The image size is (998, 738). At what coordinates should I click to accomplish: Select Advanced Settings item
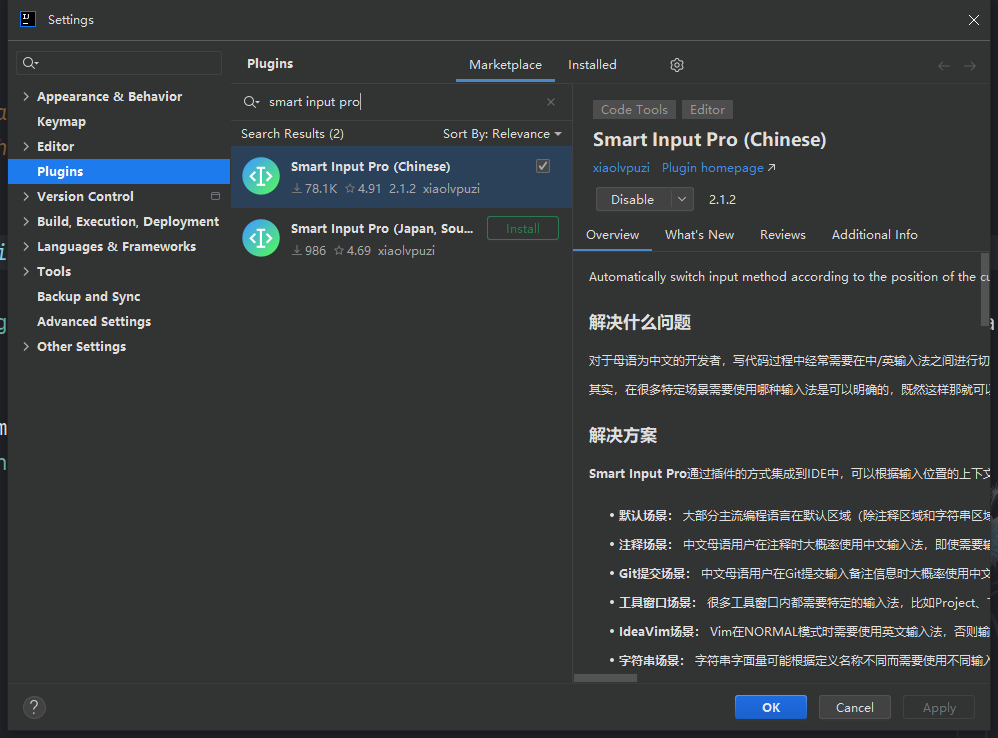tap(94, 321)
